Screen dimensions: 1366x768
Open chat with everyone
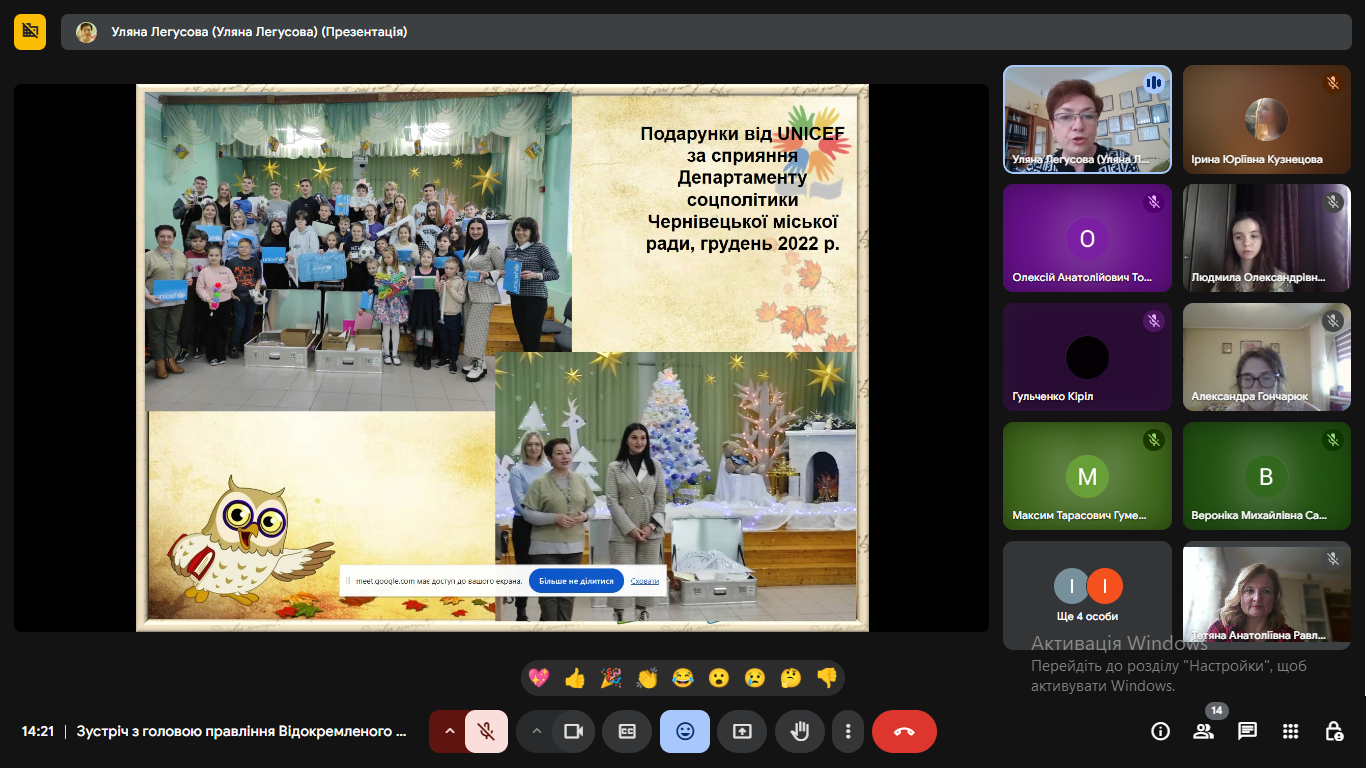1247,731
